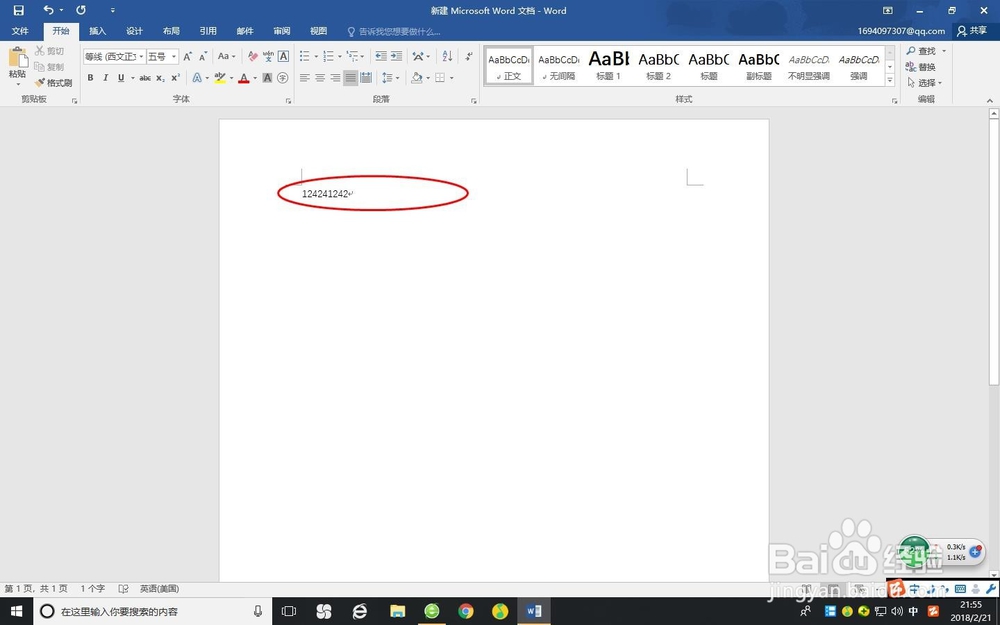The width and height of the screenshot is (1000, 625).
Task: Apply the 标题 1 style
Action: [x=608, y=66]
